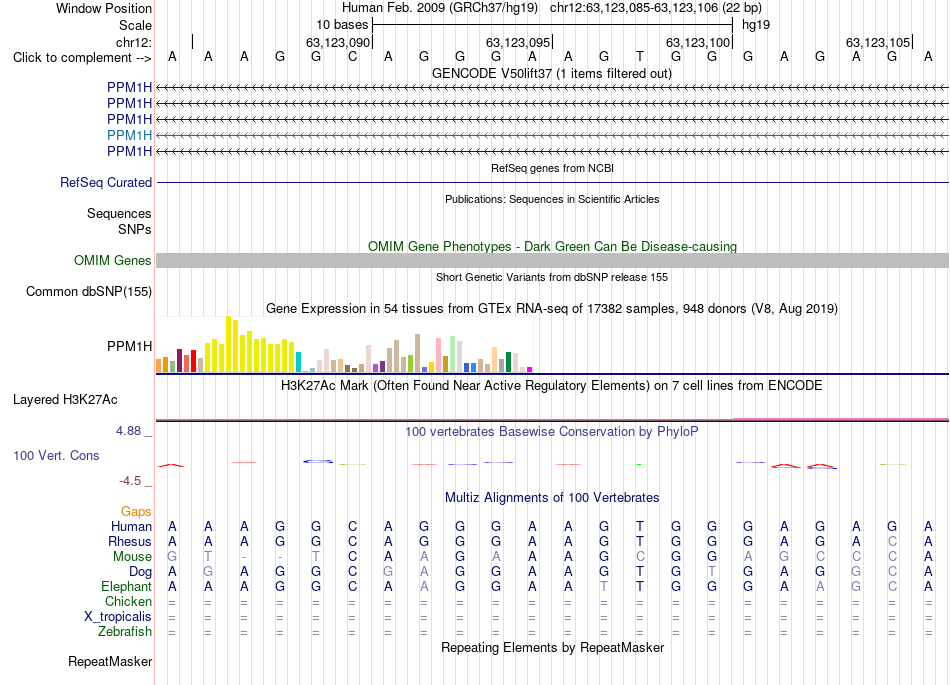
Task: Select the gray OMIM Genes bar
Action: pyautogui.click(x=552, y=260)
